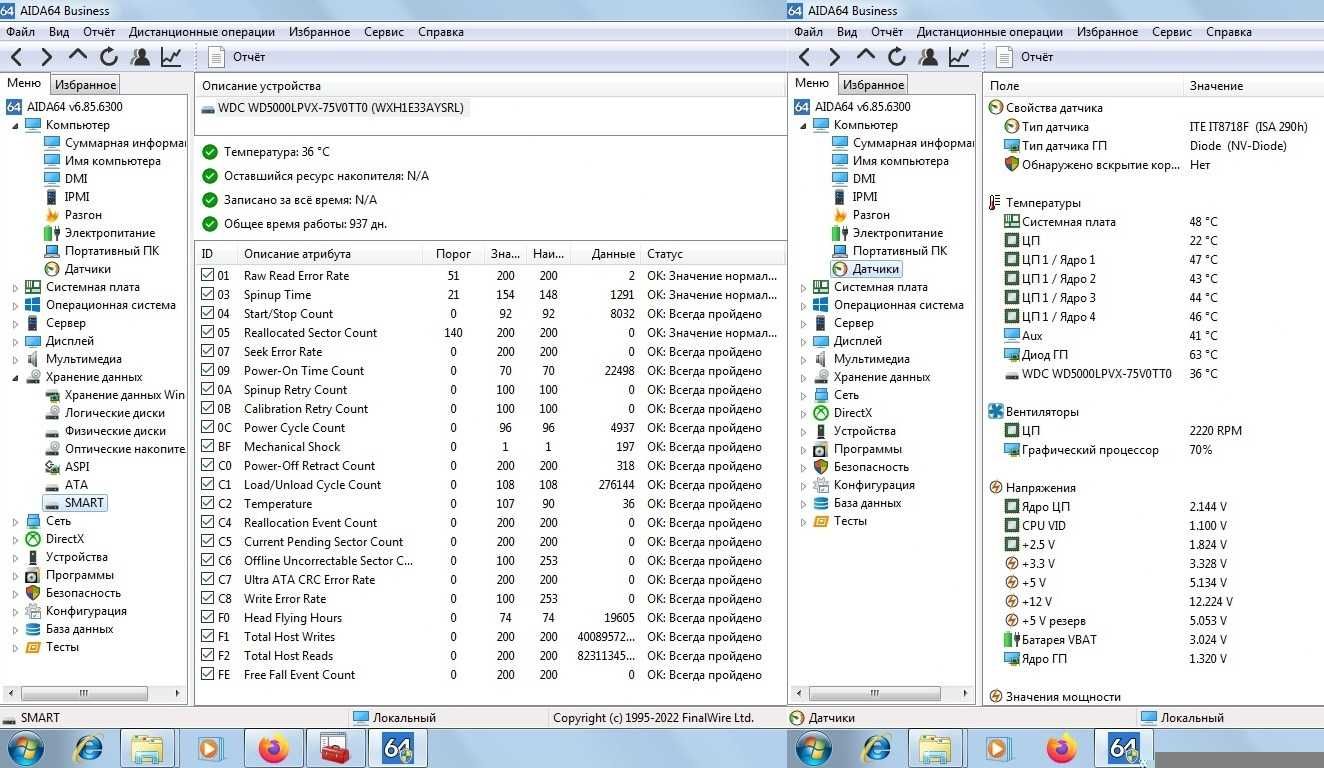Uncheck Current Pending Sector Count checkbox
Image resolution: width=1324 pixels, height=768 pixels.
click(x=207, y=542)
